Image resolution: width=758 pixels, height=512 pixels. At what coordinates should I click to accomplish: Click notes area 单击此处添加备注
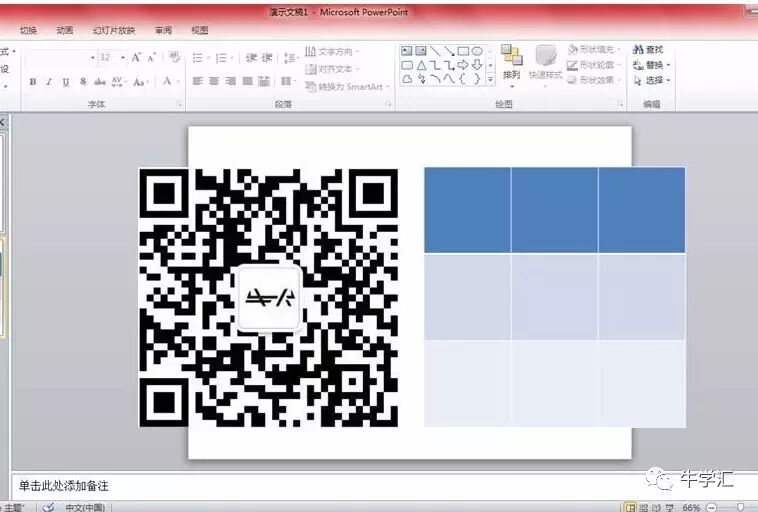tap(64, 486)
